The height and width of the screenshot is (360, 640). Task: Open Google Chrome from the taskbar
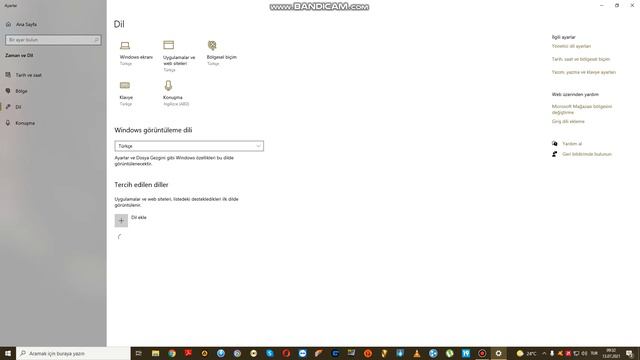(x=172, y=353)
